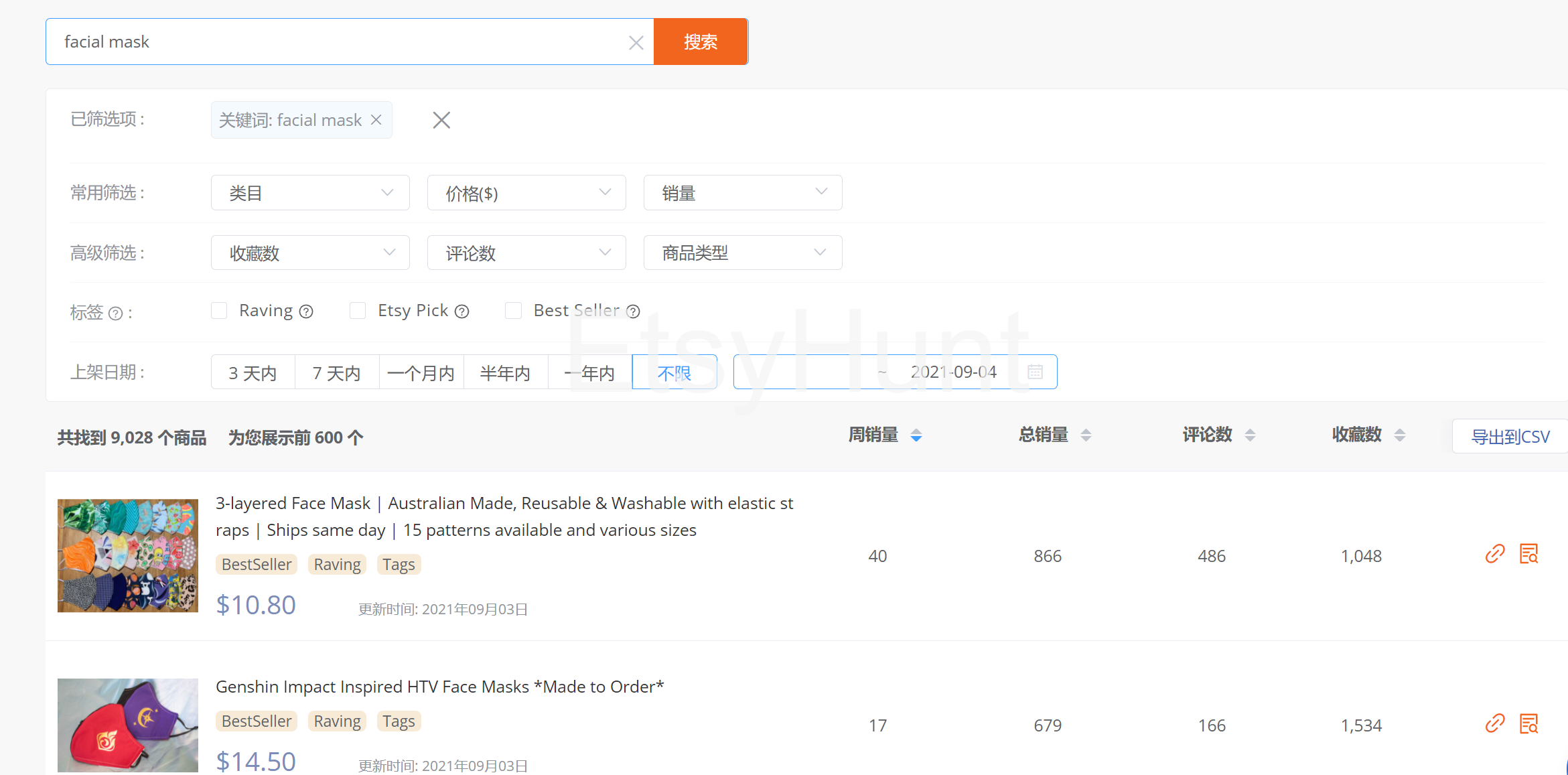Click Tags label on 3-layered Face Mask

[x=399, y=565]
